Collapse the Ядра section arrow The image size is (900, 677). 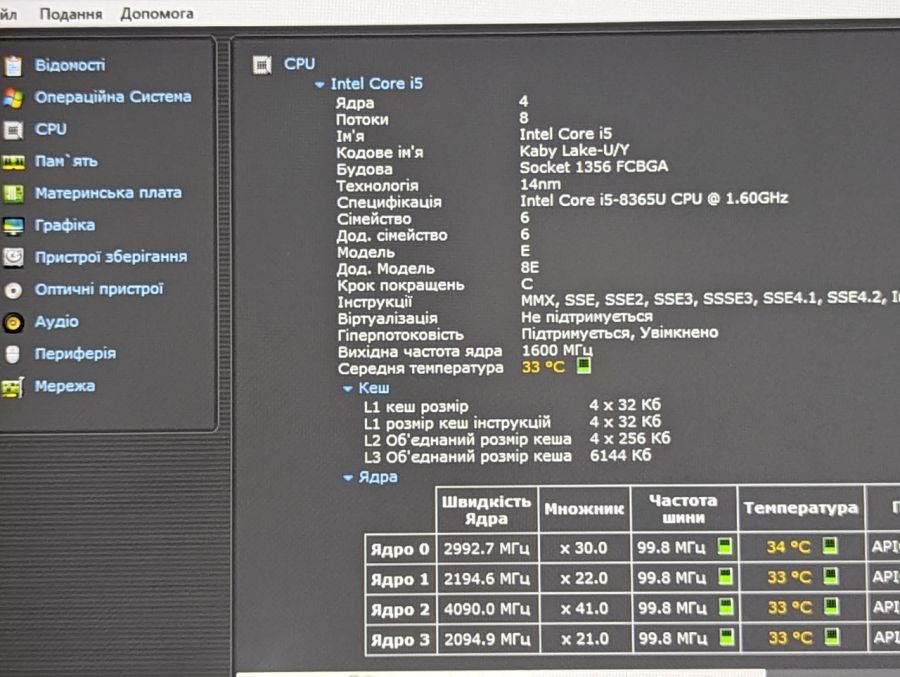(x=348, y=478)
